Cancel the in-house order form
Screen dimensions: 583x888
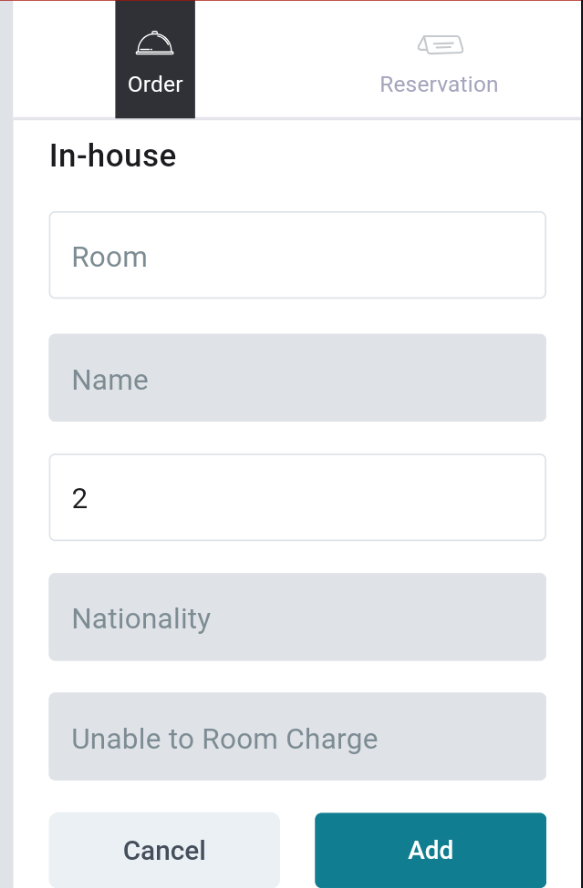[164, 850]
